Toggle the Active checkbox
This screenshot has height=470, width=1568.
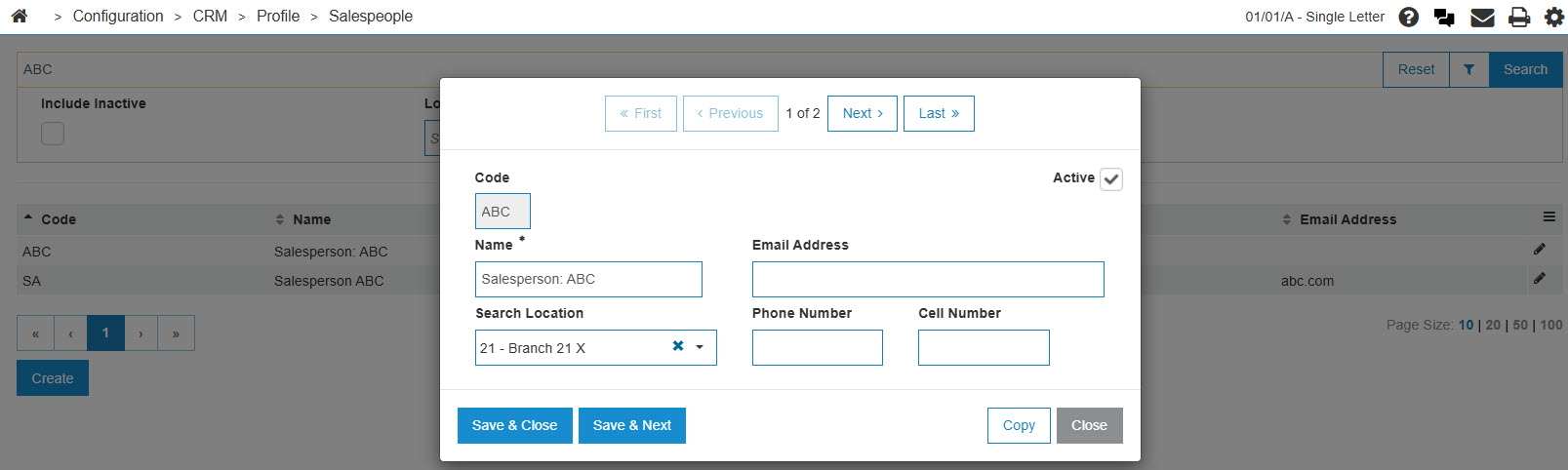[1111, 179]
